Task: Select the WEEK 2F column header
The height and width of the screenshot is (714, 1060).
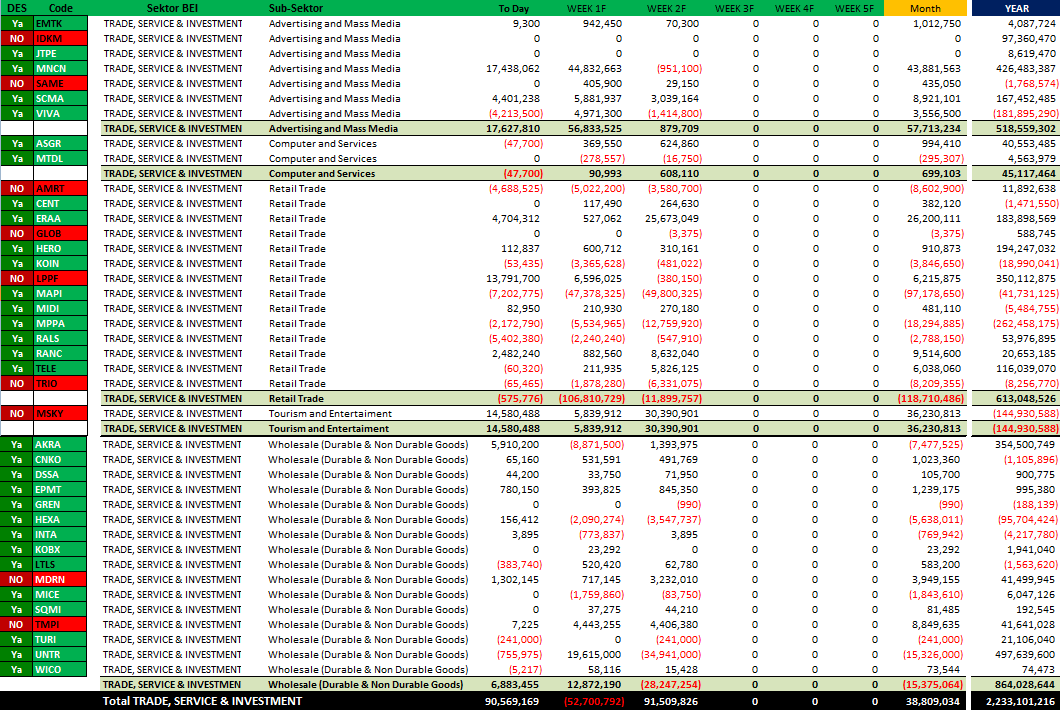Action: pos(666,8)
